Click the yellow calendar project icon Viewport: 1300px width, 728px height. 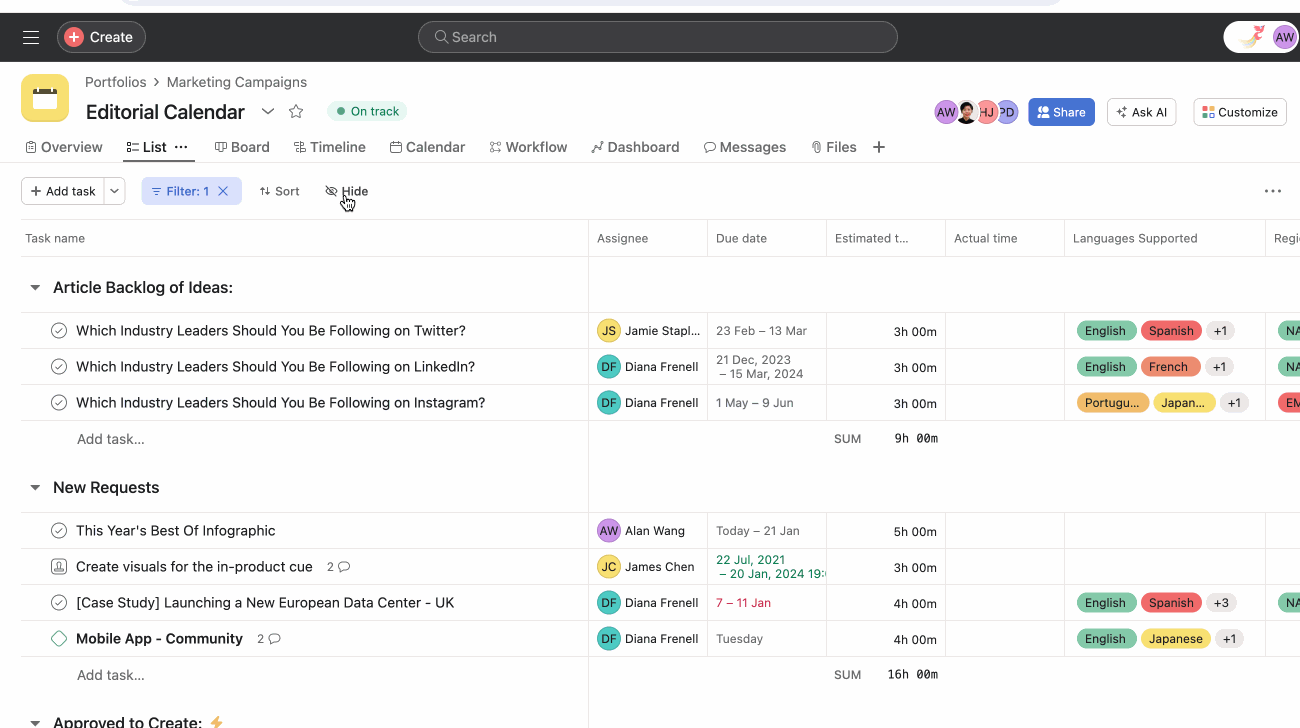[45, 98]
